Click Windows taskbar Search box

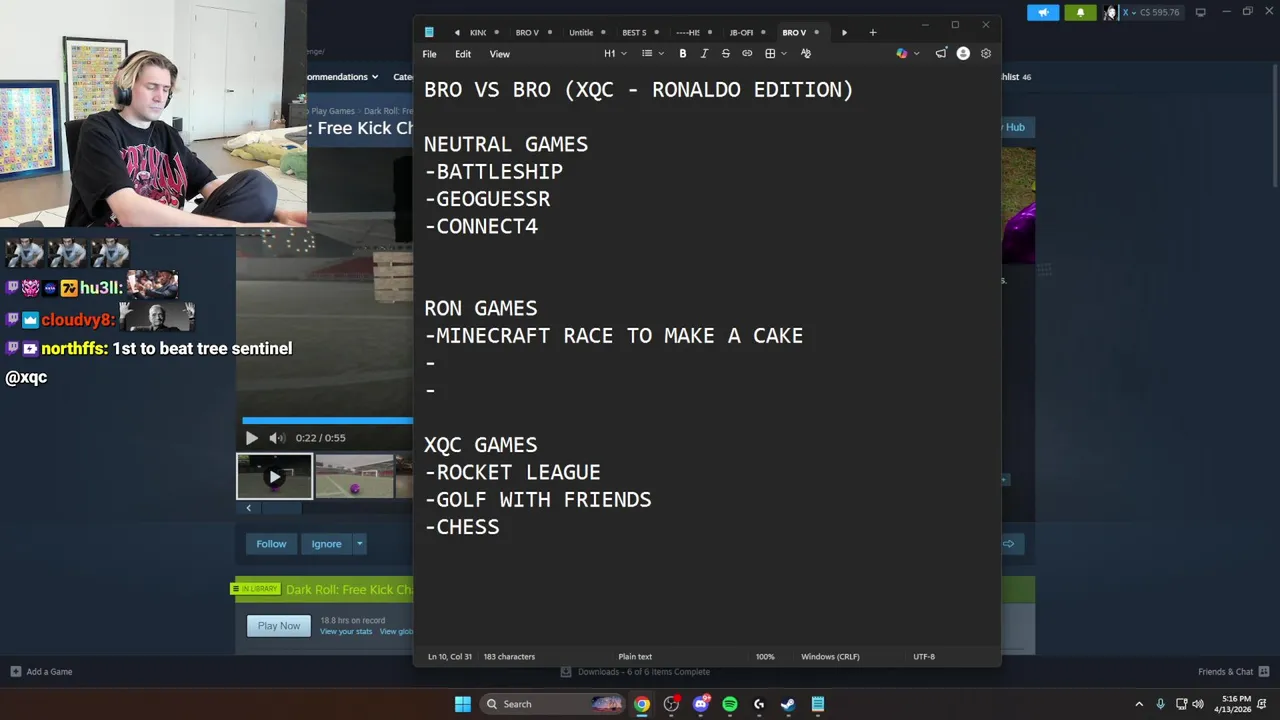tap(554, 704)
